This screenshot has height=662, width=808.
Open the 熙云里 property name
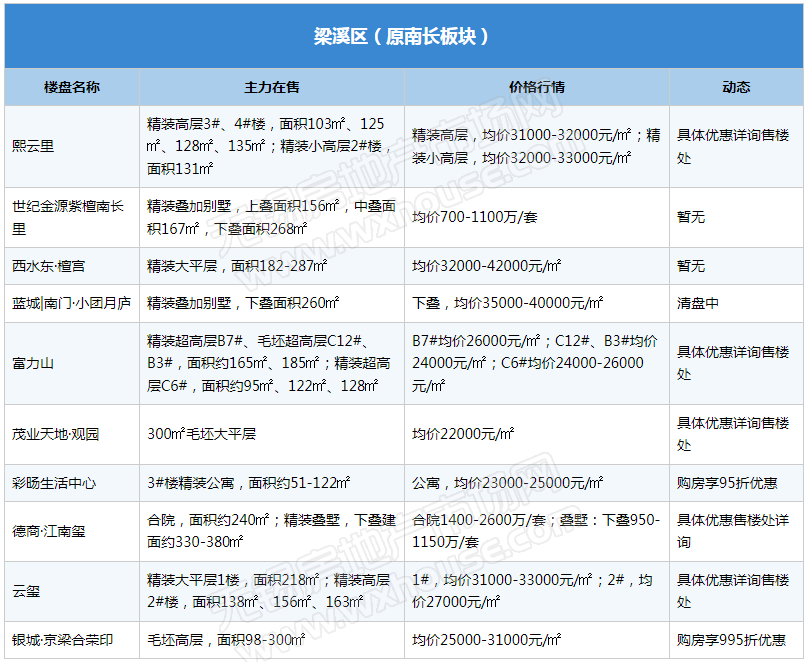coord(34,146)
